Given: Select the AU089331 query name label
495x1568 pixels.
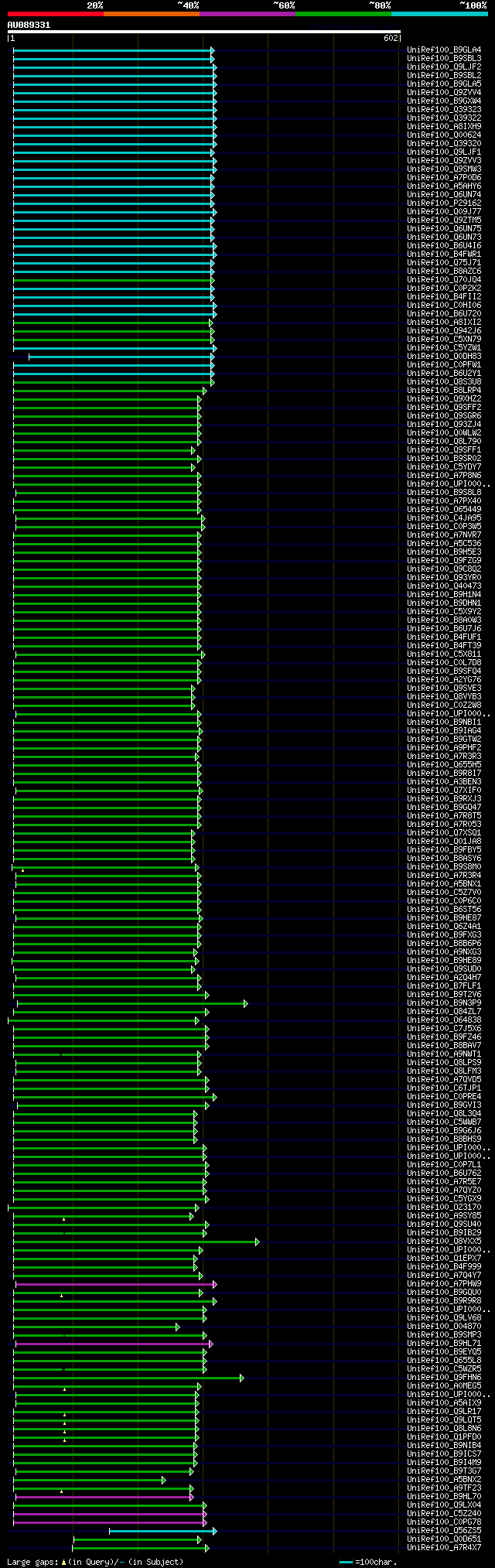Looking at the screenshot, I should 29,25.
